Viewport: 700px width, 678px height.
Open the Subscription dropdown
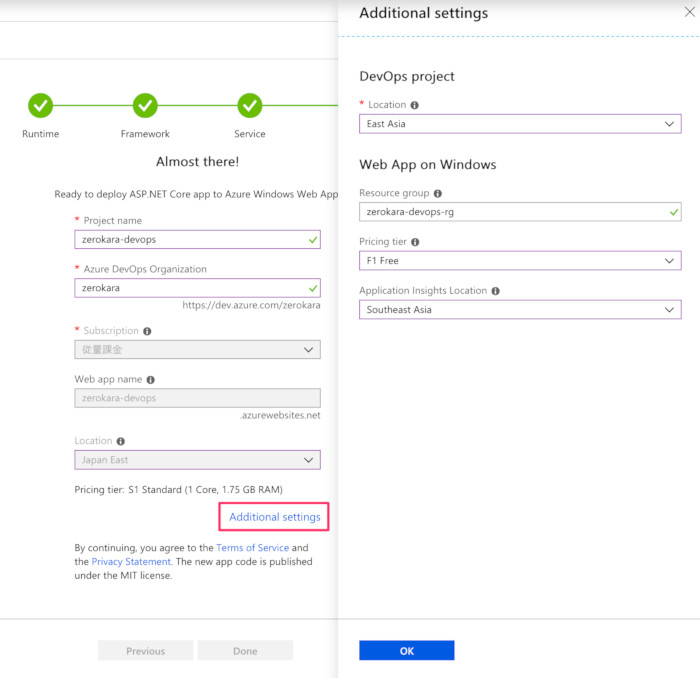click(197, 349)
